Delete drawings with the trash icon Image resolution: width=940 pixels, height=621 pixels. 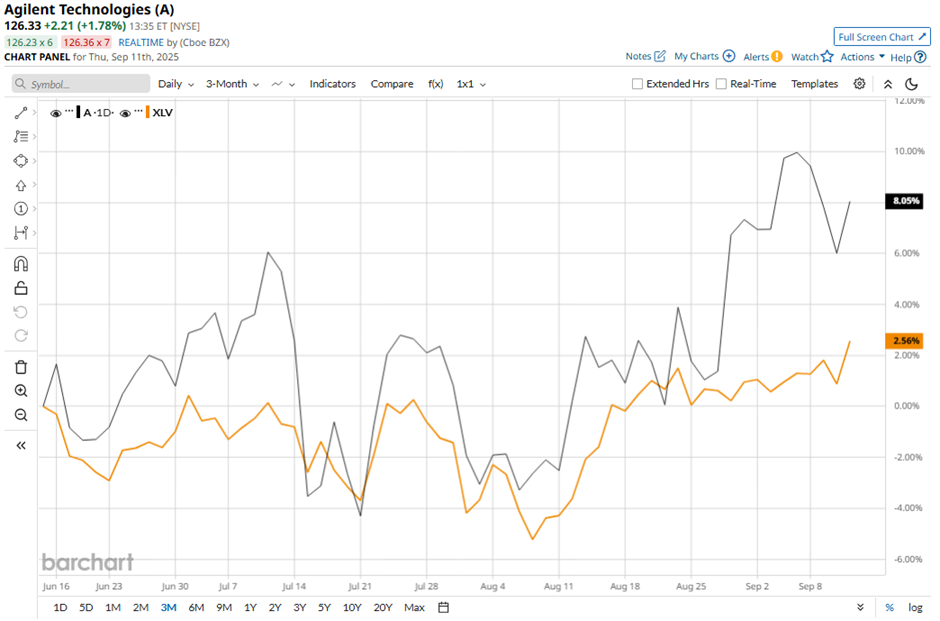pos(21,367)
